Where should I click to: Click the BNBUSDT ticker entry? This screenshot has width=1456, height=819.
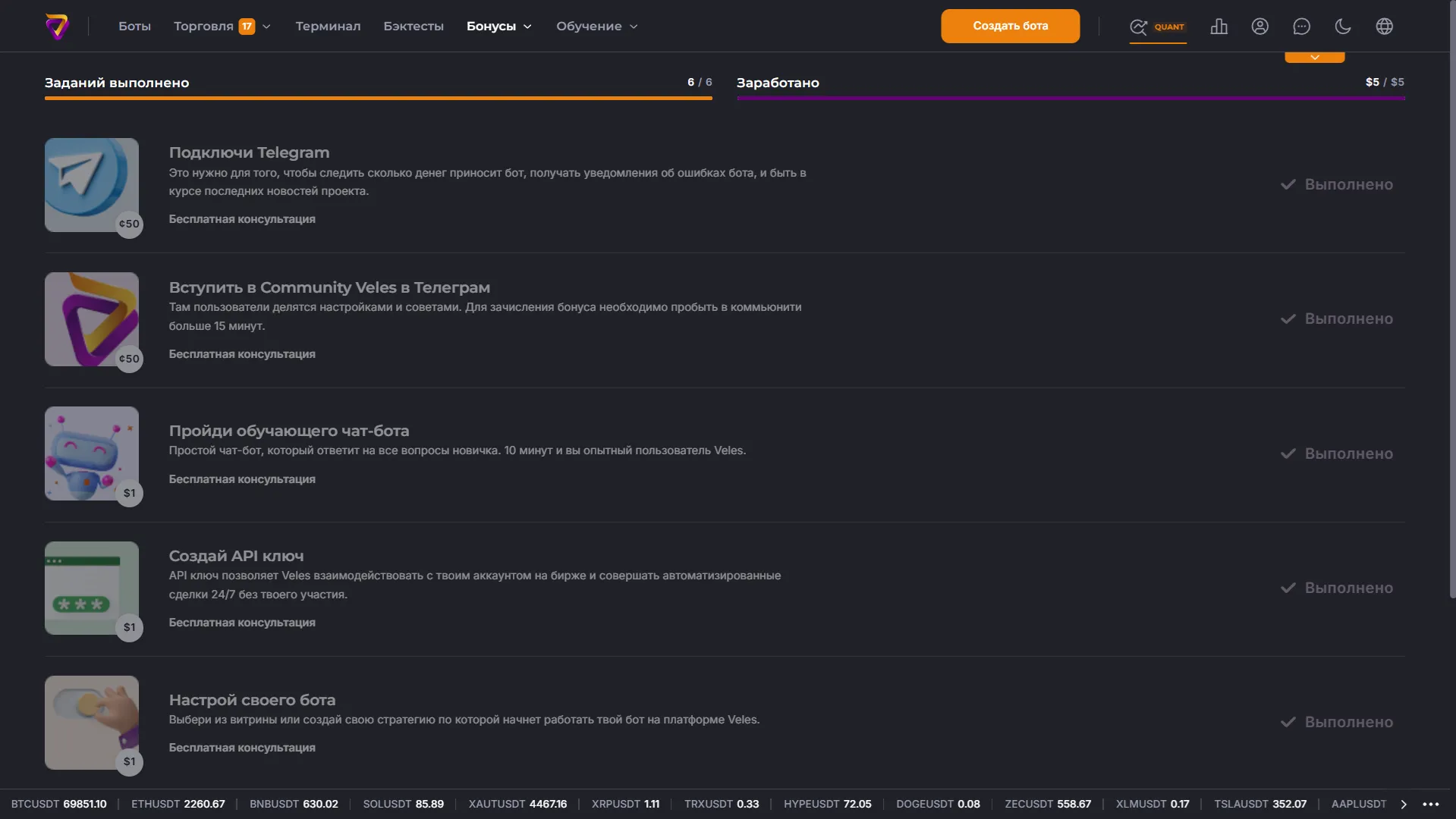coord(294,804)
